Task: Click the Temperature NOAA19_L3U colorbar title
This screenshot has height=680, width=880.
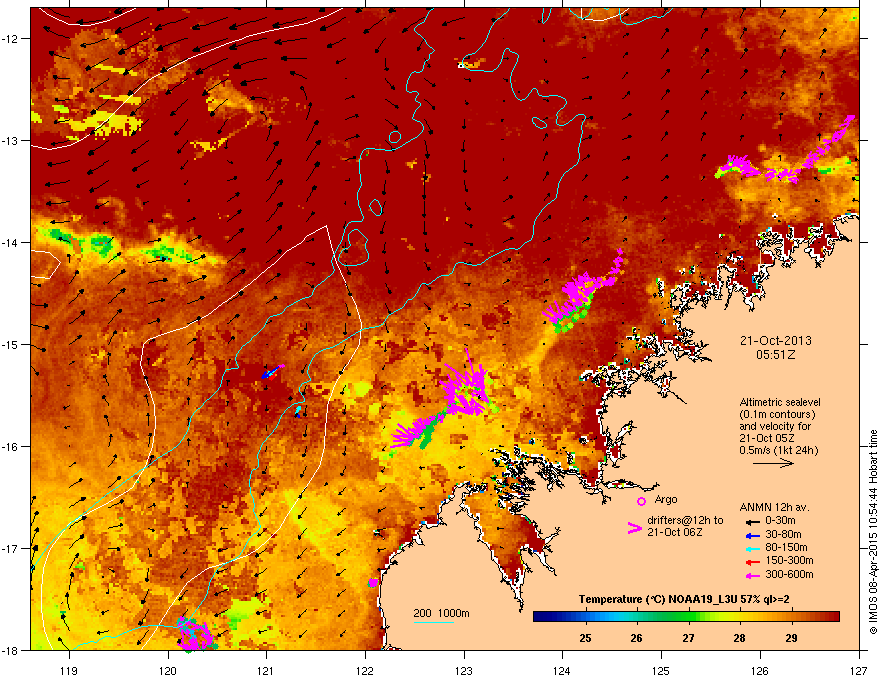Action: tap(684, 599)
